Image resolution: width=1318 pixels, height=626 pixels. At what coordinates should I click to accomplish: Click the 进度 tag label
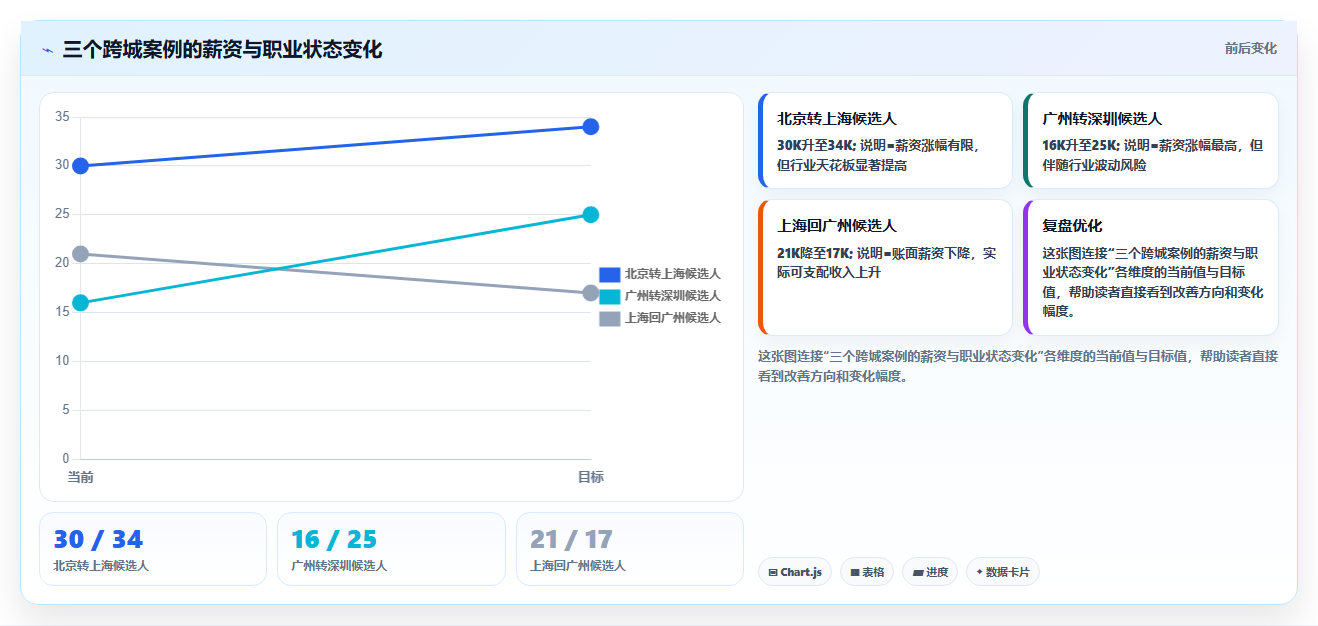coord(937,573)
